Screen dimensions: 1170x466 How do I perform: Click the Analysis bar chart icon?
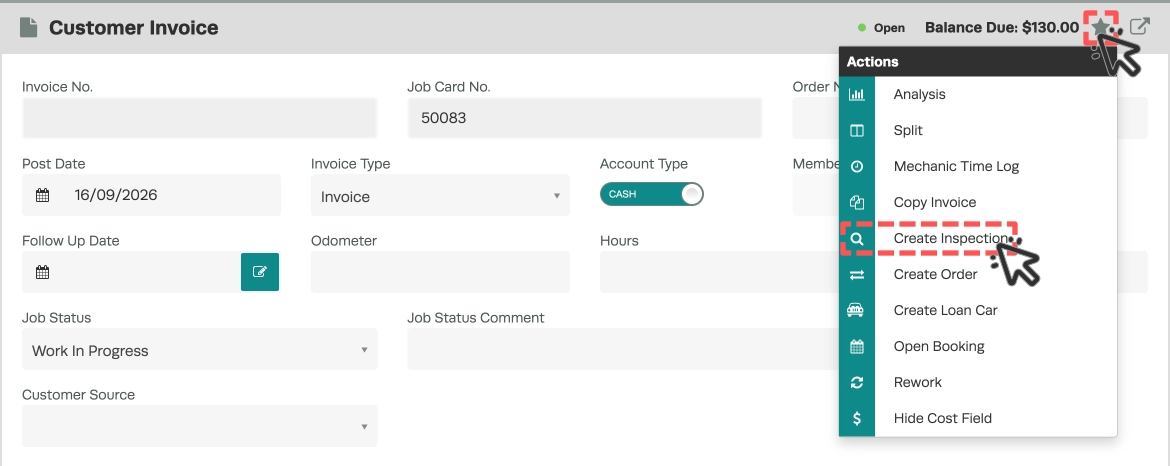pos(857,94)
